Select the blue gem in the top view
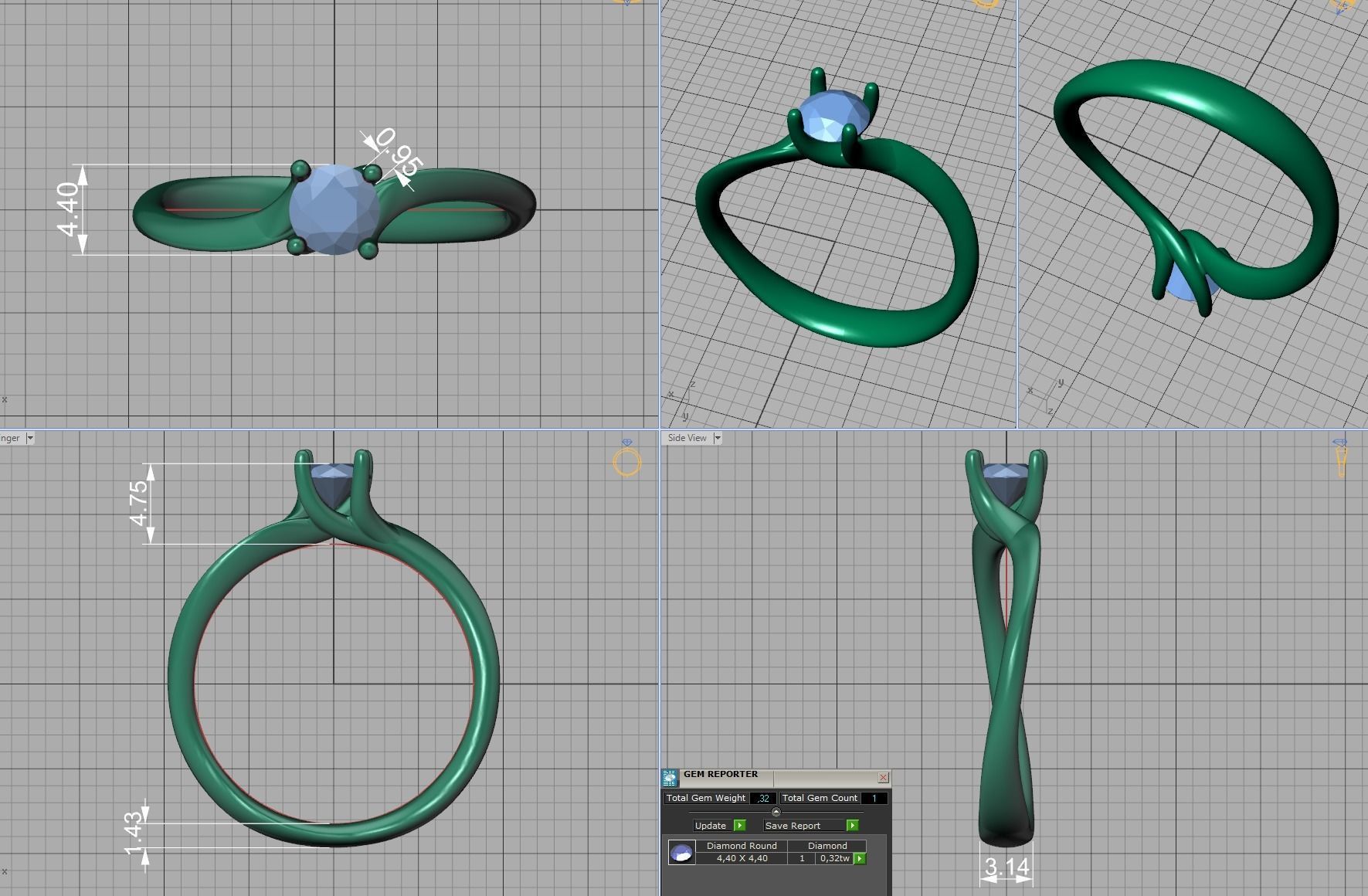 coord(334,209)
